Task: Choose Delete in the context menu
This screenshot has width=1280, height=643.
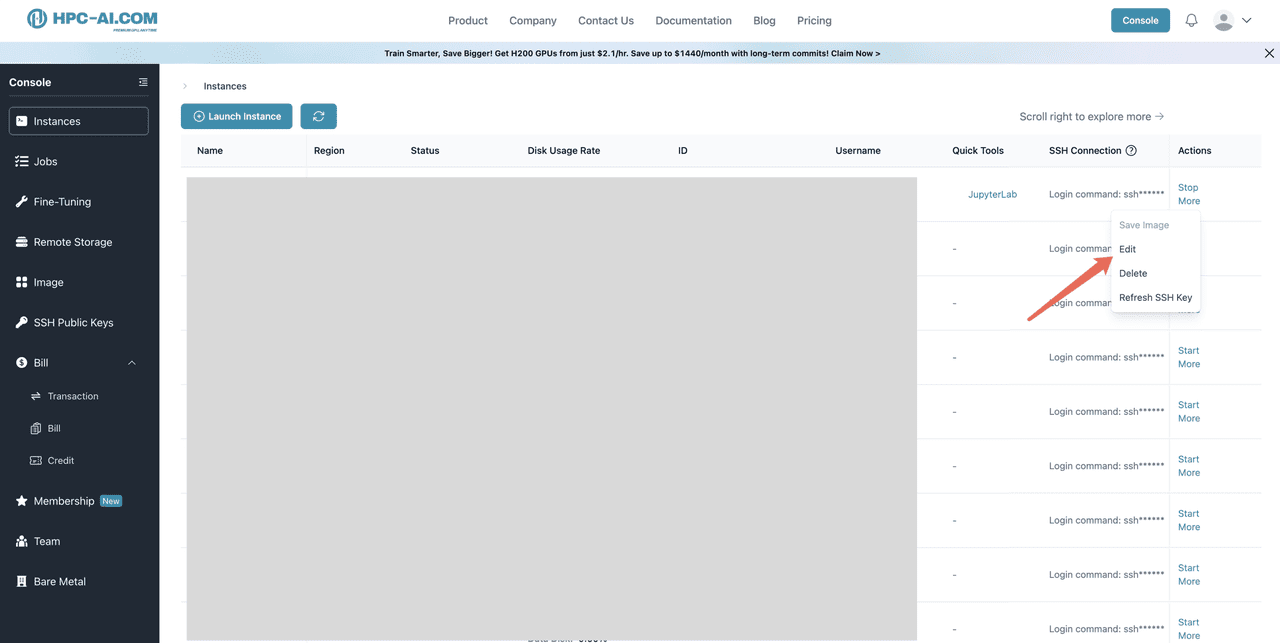Action: 1132,273
